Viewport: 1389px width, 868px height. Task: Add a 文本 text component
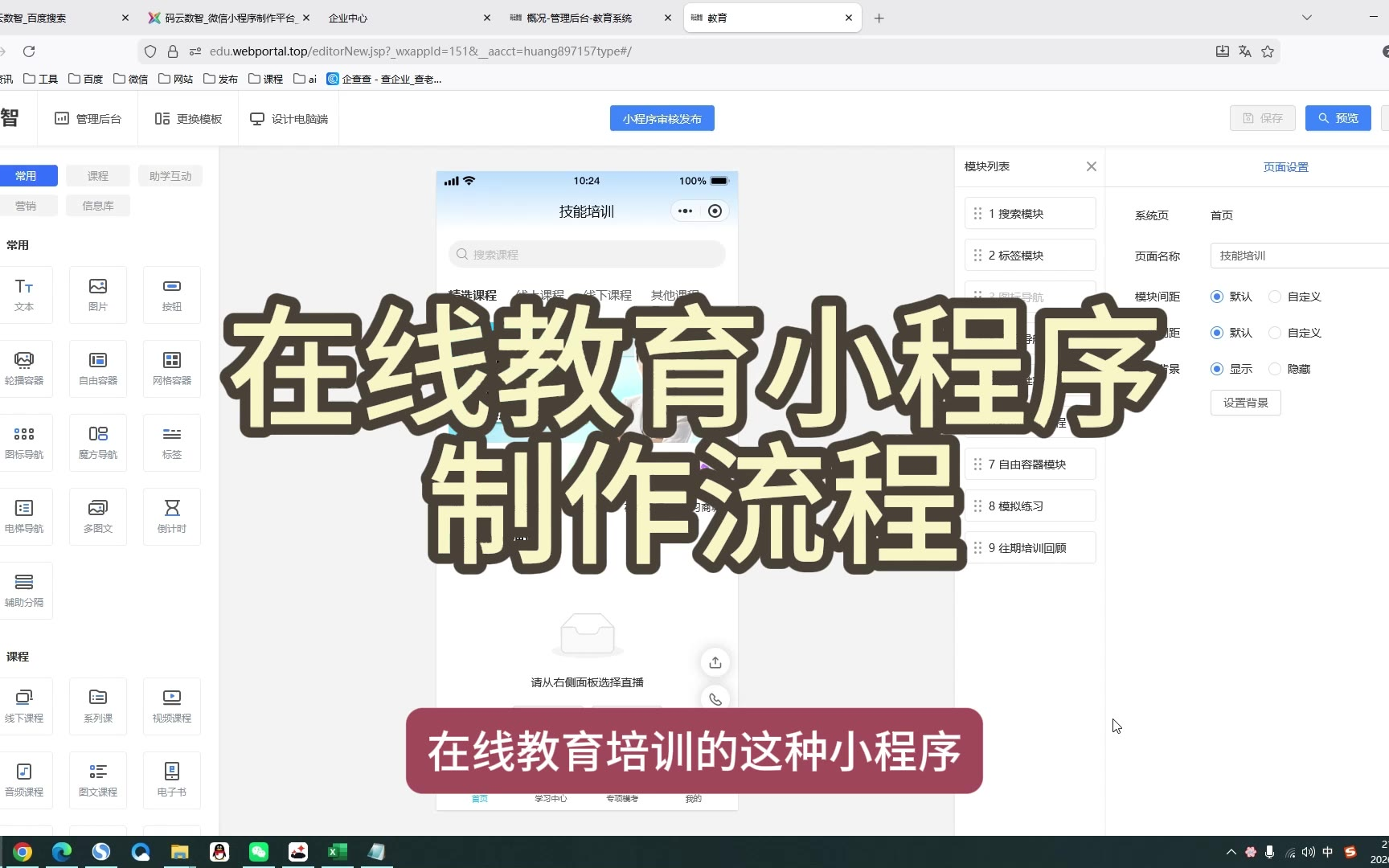pyautogui.click(x=24, y=294)
